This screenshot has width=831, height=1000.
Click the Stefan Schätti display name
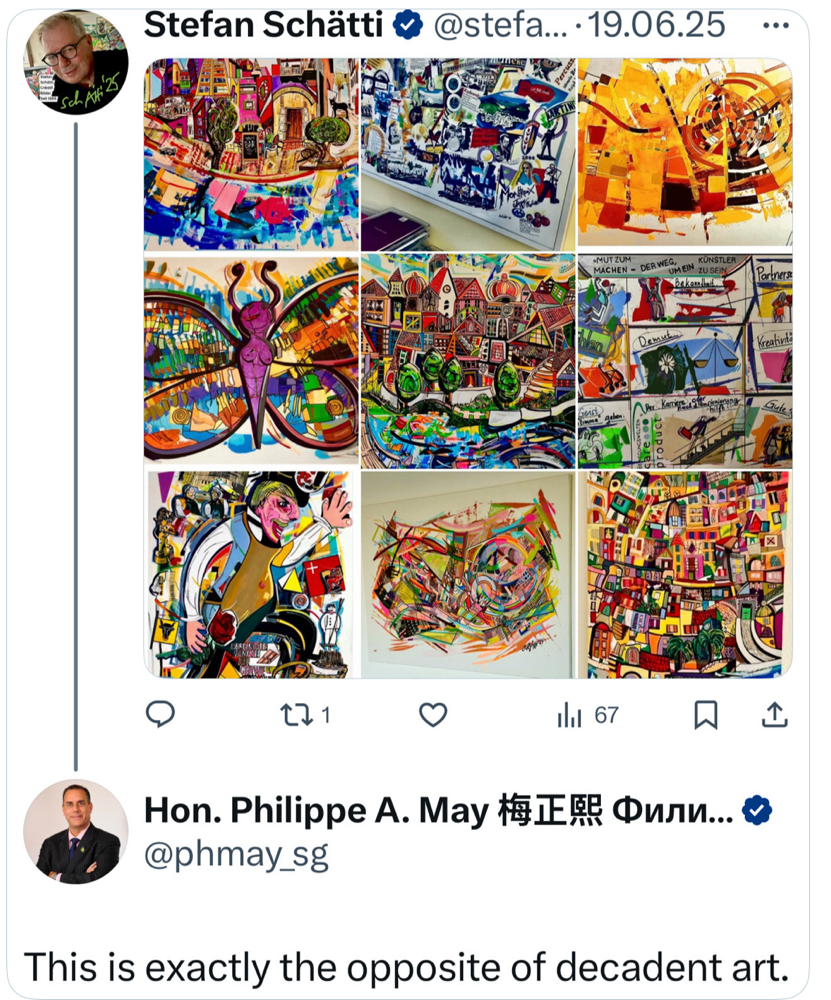click(263, 24)
